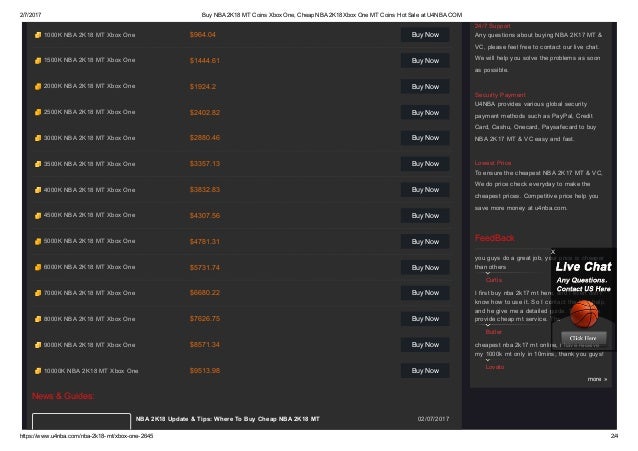Screen dimensions: 638x451
Task: Open the 'more >' feedback link
Action: pyautogui.click(x=597, y=379)
